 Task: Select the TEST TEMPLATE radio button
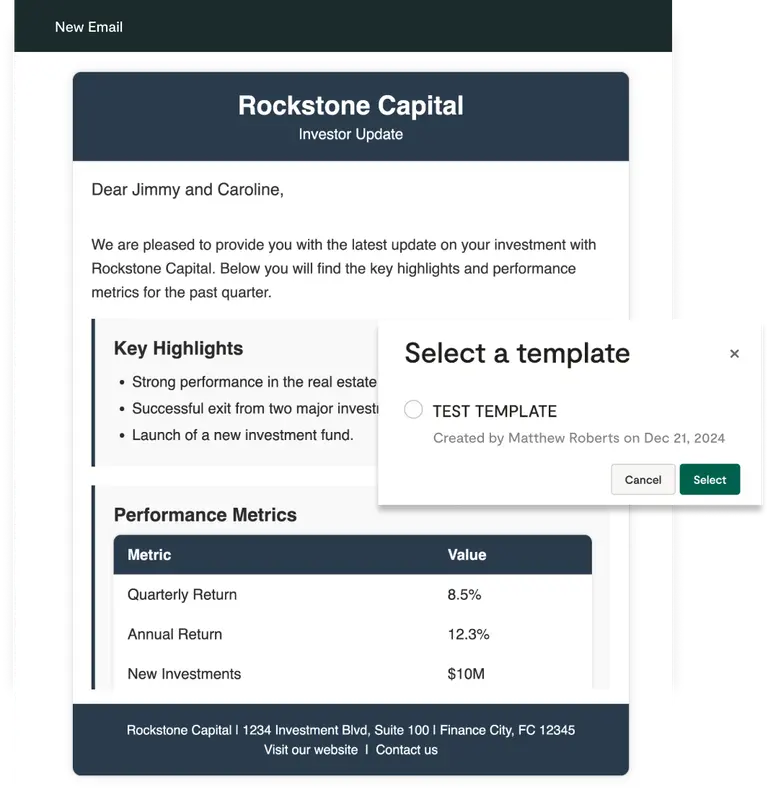click(413, 410)
